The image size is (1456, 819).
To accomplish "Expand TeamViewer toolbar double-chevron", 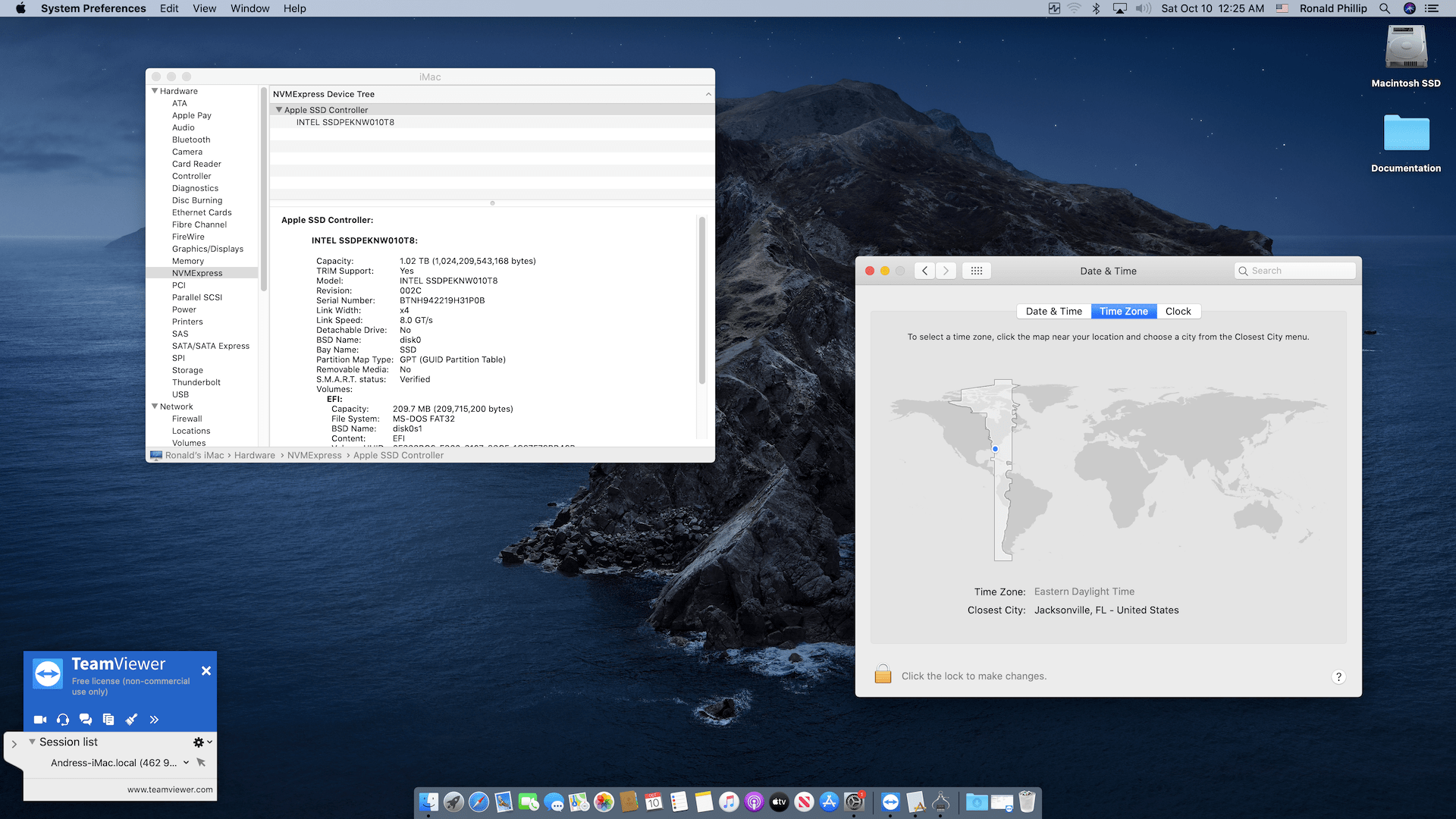I will [x=154, y=720].
